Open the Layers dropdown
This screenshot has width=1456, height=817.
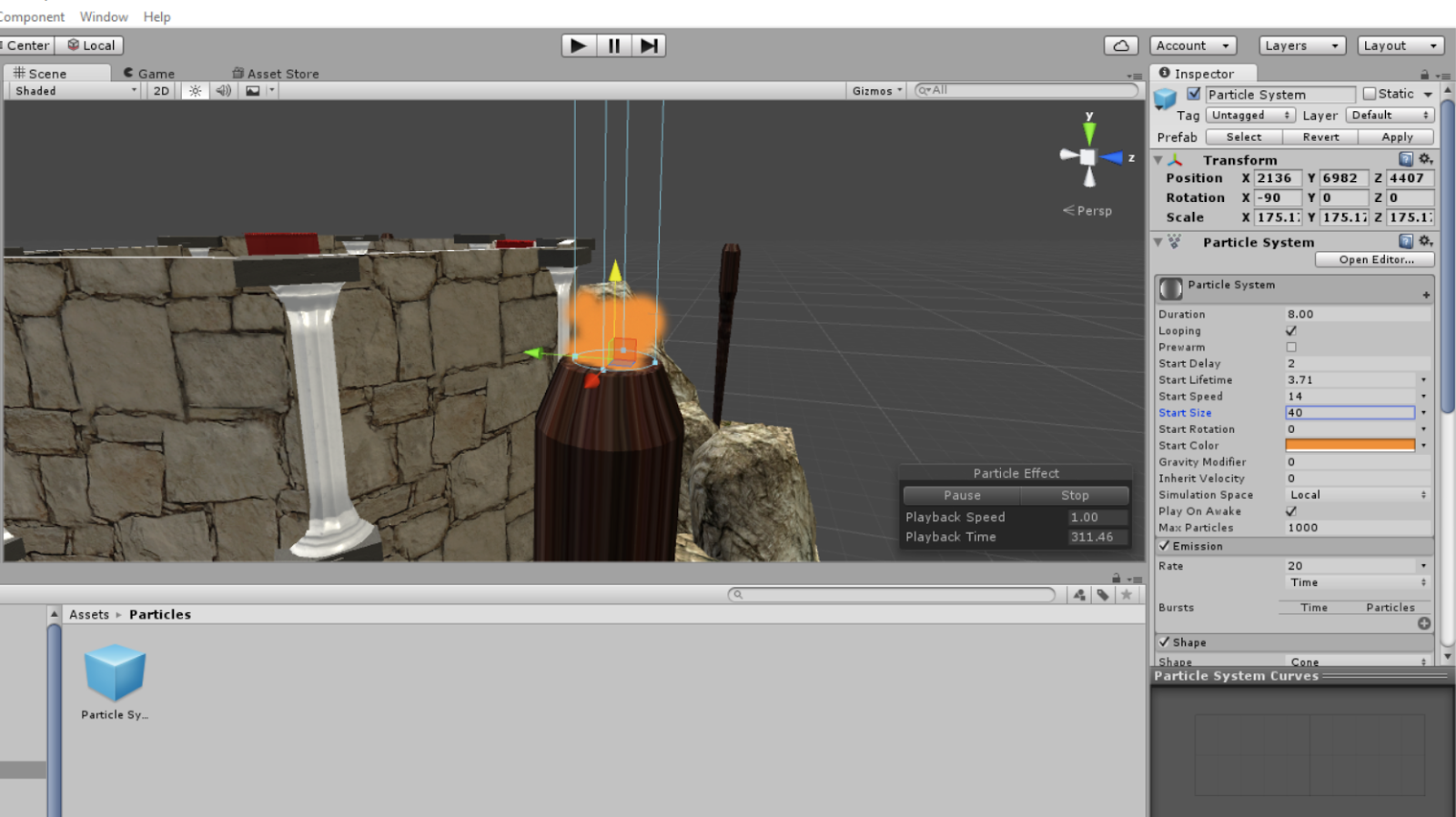[x=1302, y=45]
